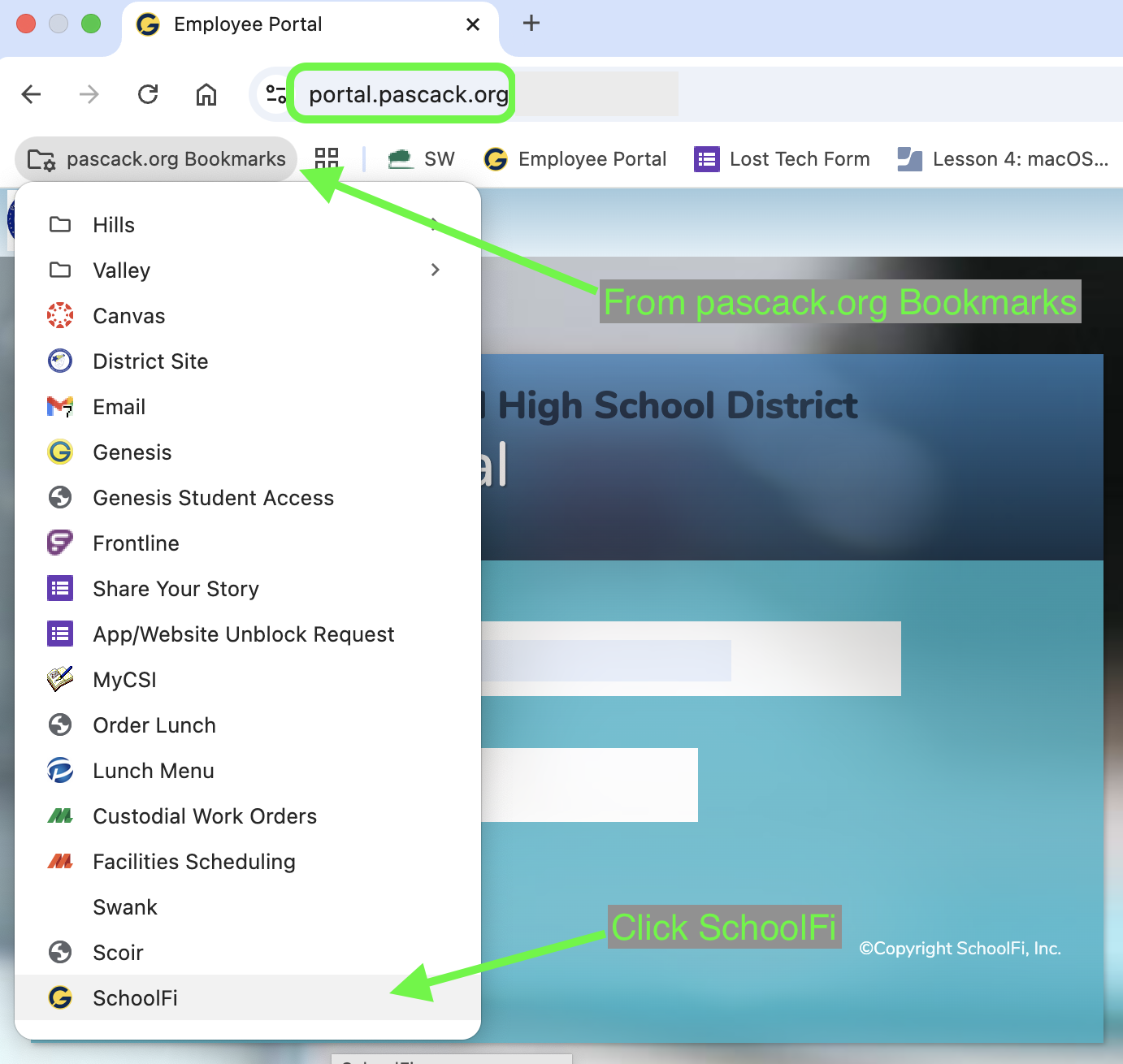
Task: Open the SW bookmark
Action: point(421,159)
